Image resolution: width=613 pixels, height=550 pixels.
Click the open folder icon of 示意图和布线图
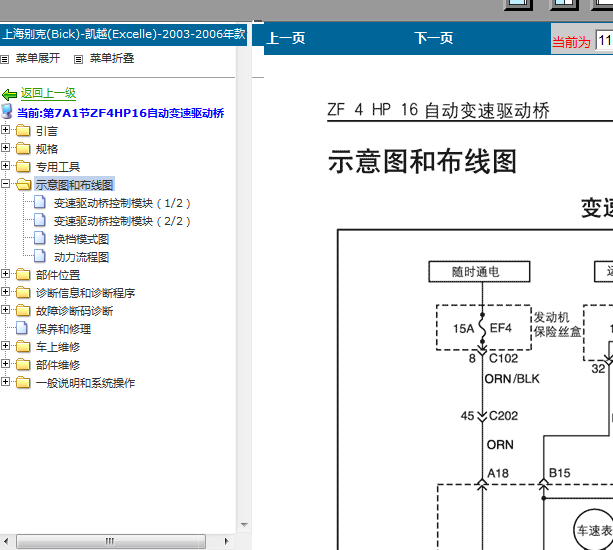tap(23, 184)
